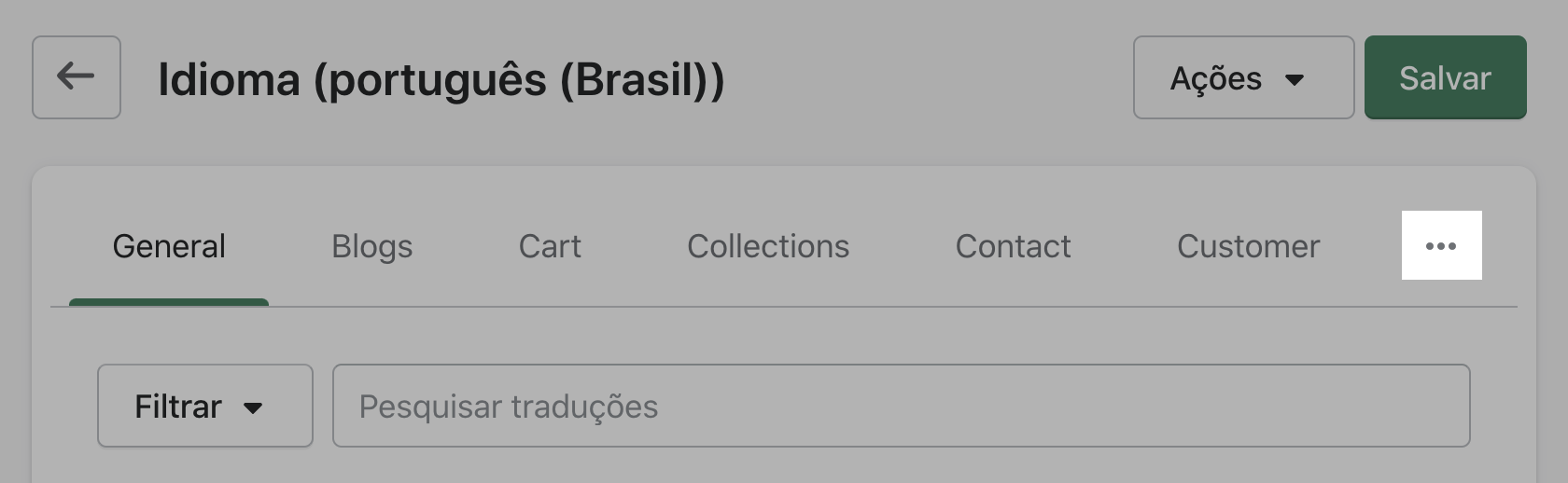Image resolution: width=1568 pixels, height=483 pixels.
Task: Open the more tabs ellipsis menu
Action: (x=1441, y=246)
